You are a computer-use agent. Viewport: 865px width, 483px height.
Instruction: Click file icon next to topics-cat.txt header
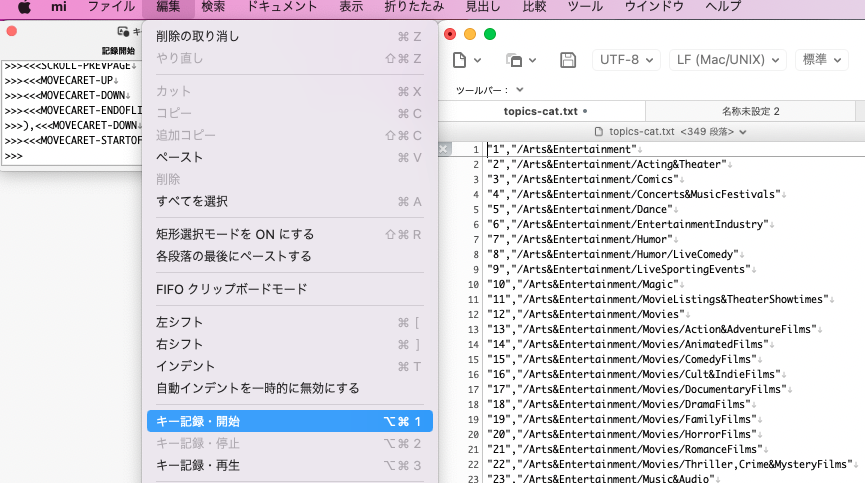coord(599,131)
